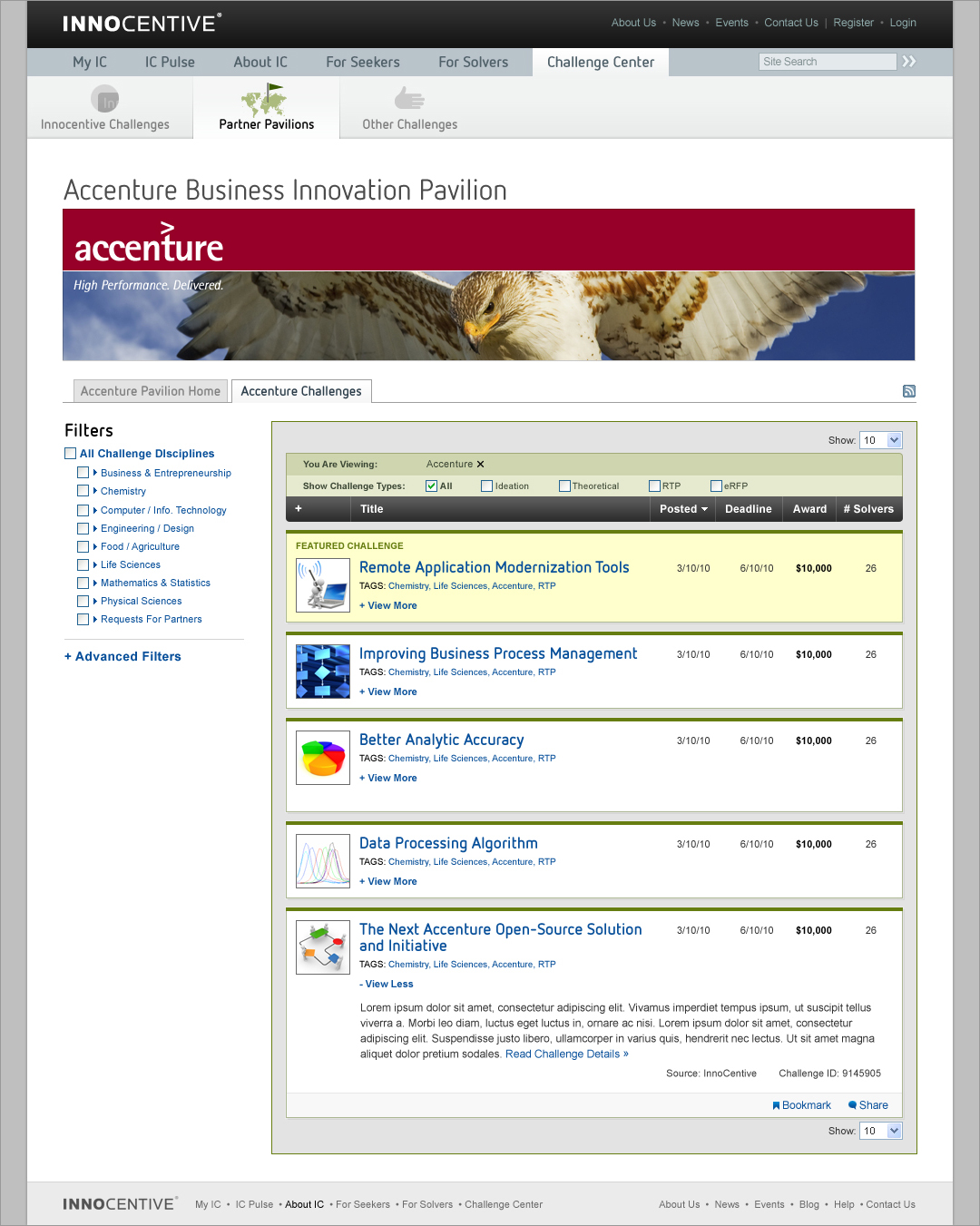Viewport: 980px width, 1226px height.
Task: Check the eRFP challenge type checkbox
Action: click(x=716, y=485)
